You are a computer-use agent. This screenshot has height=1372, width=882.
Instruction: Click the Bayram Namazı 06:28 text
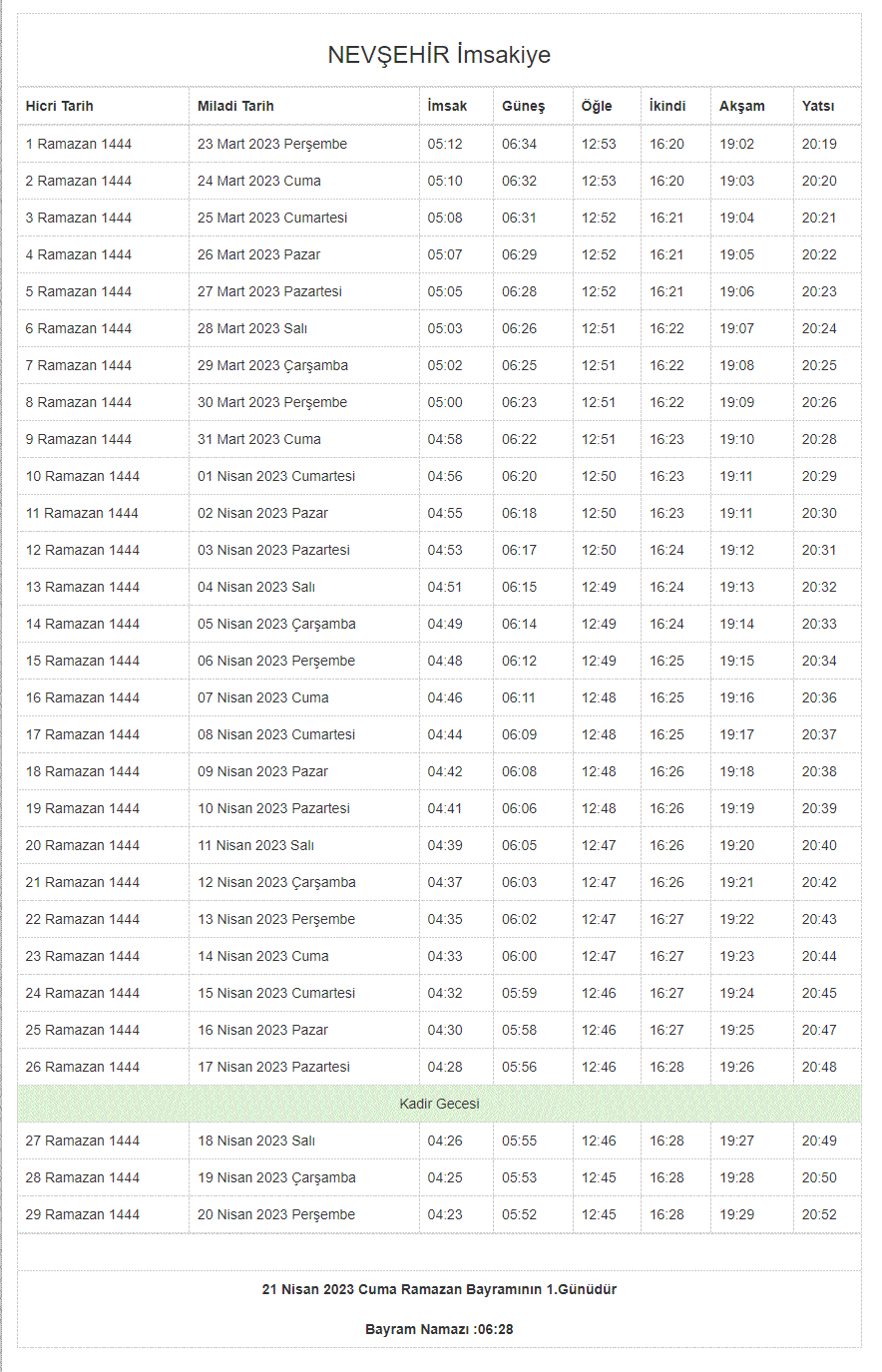(x=439, y=1329)
